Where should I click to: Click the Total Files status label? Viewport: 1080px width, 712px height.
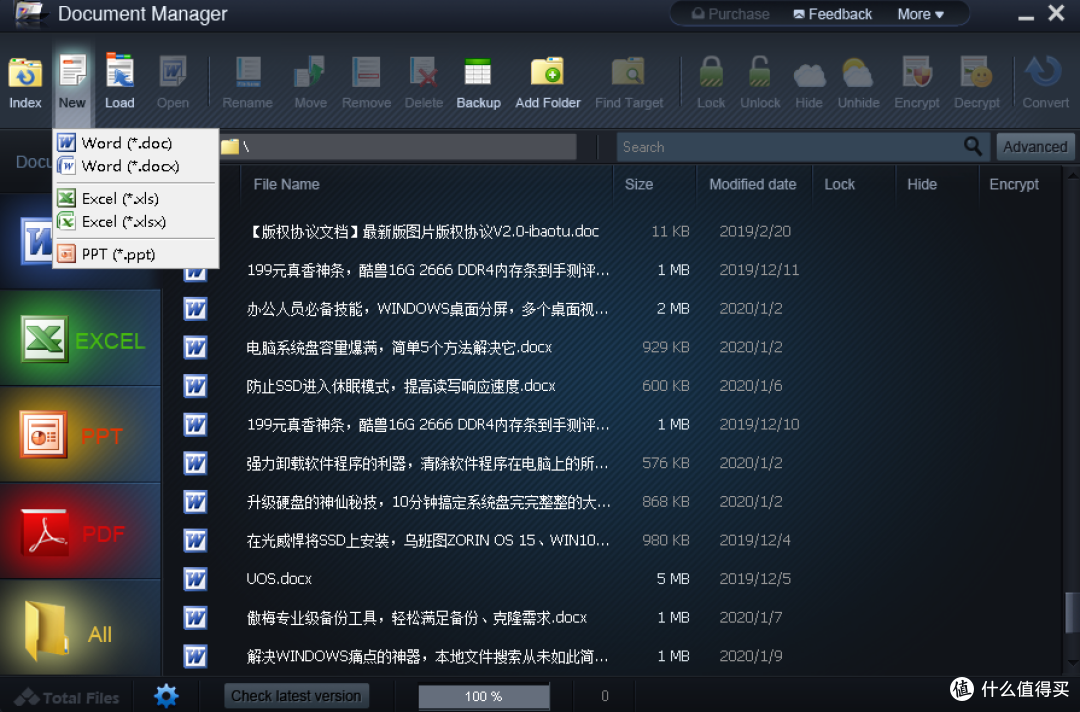click(67, 698)
